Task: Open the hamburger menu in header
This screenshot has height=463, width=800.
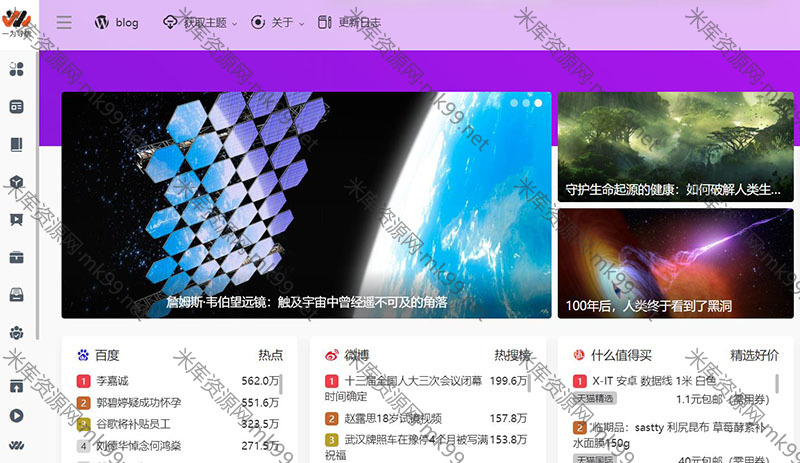Action: point(64,22)
